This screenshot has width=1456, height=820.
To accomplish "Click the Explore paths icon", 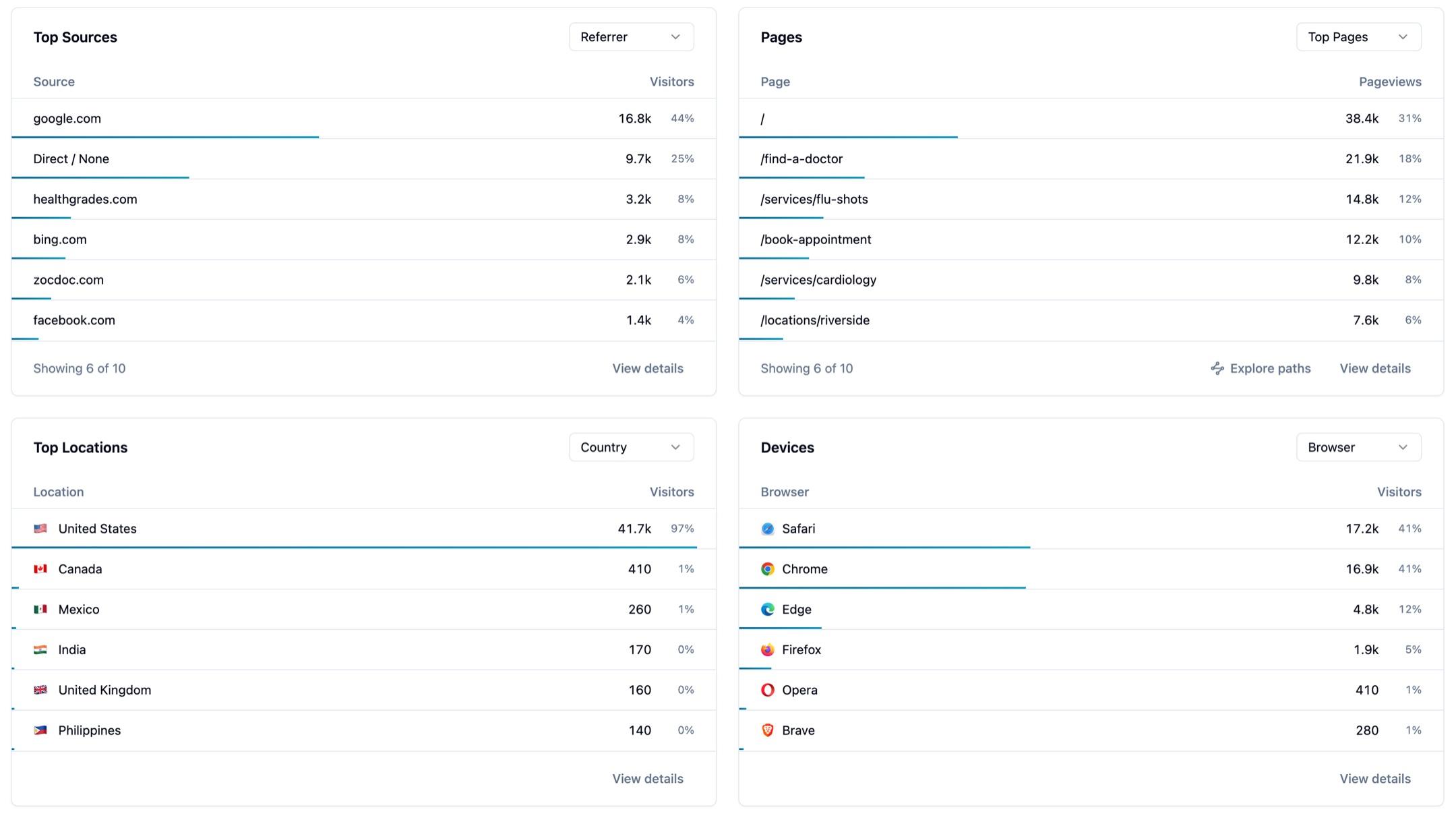I will point(1217,368).
